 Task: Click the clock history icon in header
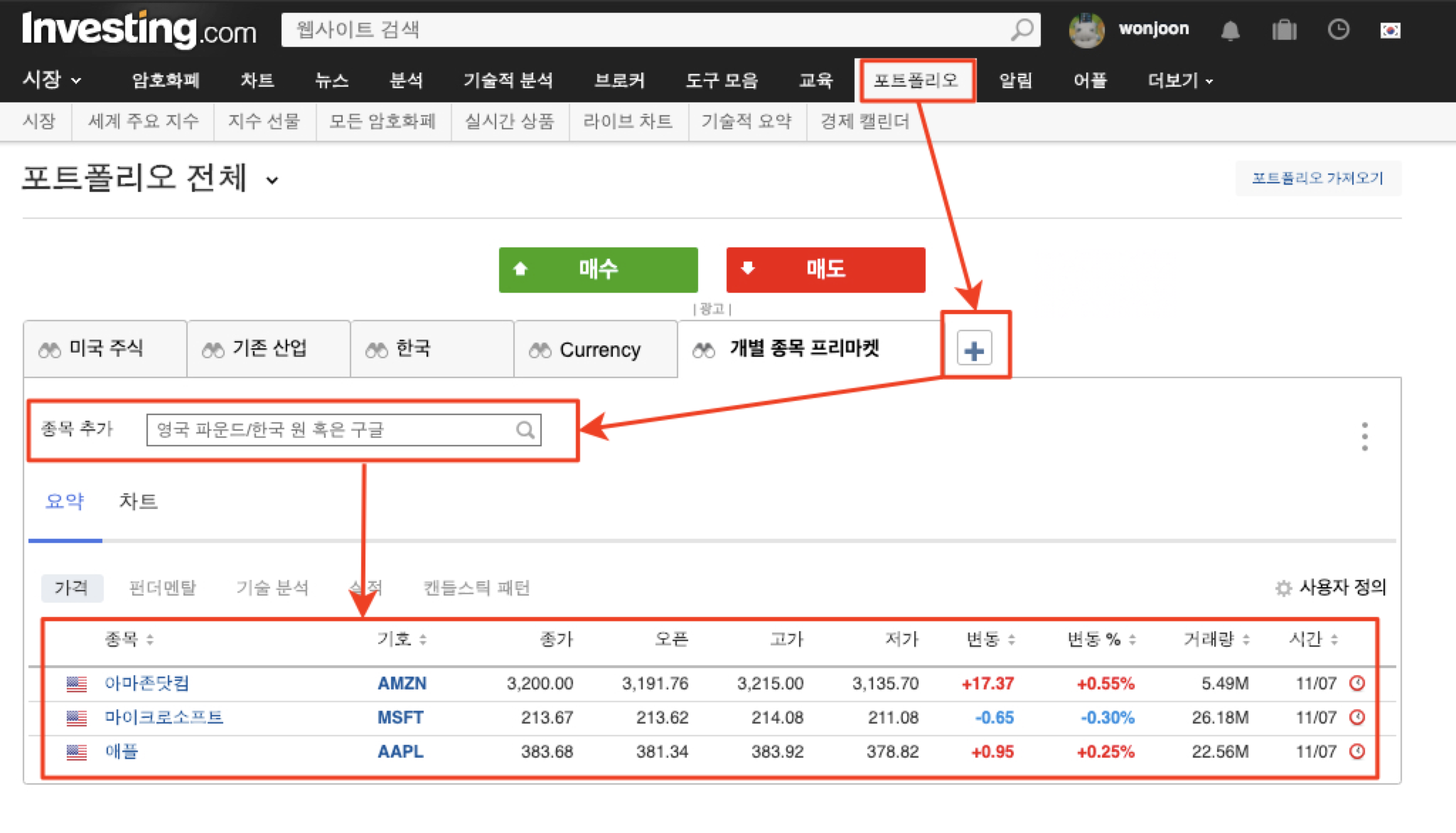(1338, 30)
